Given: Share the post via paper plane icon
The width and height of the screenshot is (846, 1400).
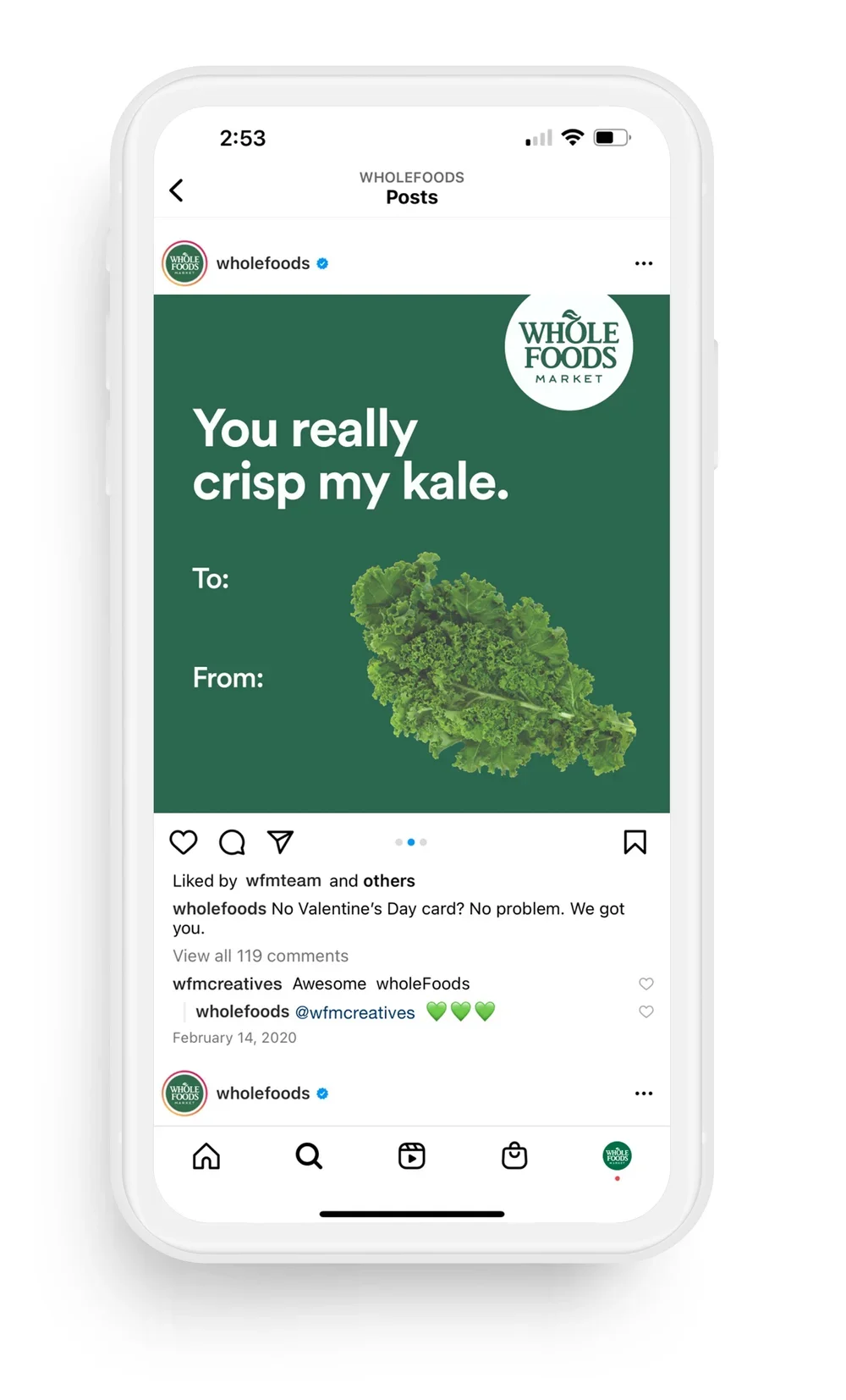Looking at the screenshot, I should 280,841.
